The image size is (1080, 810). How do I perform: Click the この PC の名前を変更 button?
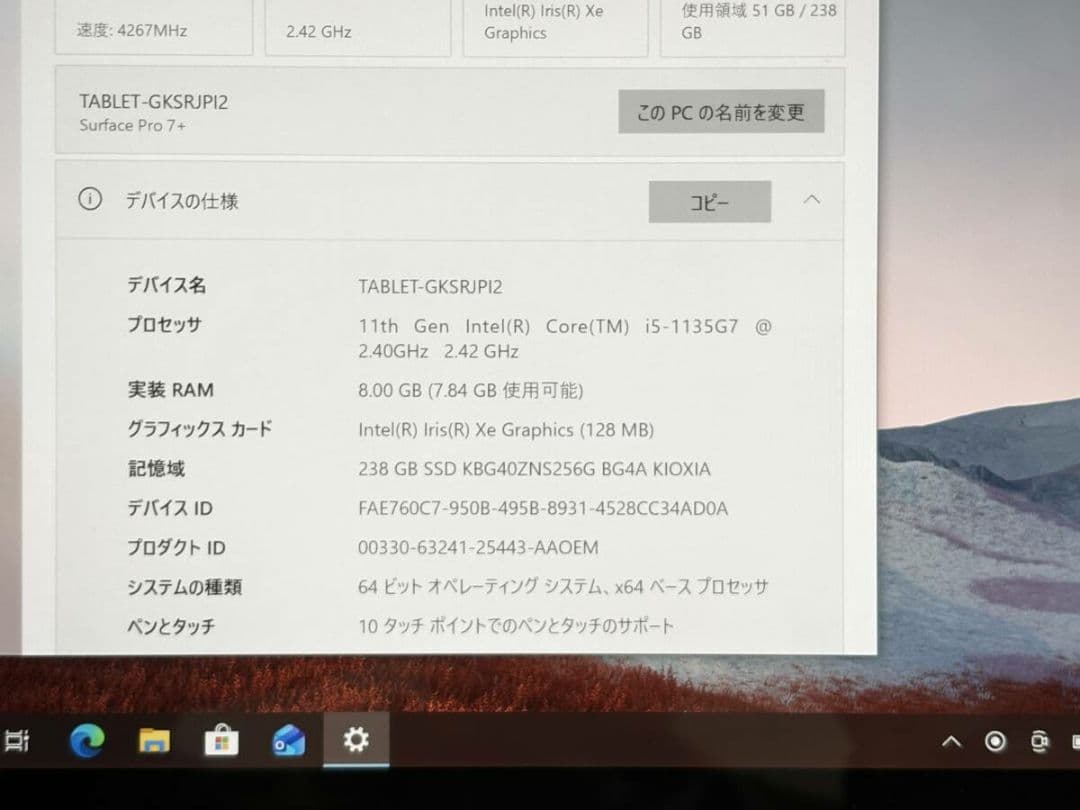point(721,112)
